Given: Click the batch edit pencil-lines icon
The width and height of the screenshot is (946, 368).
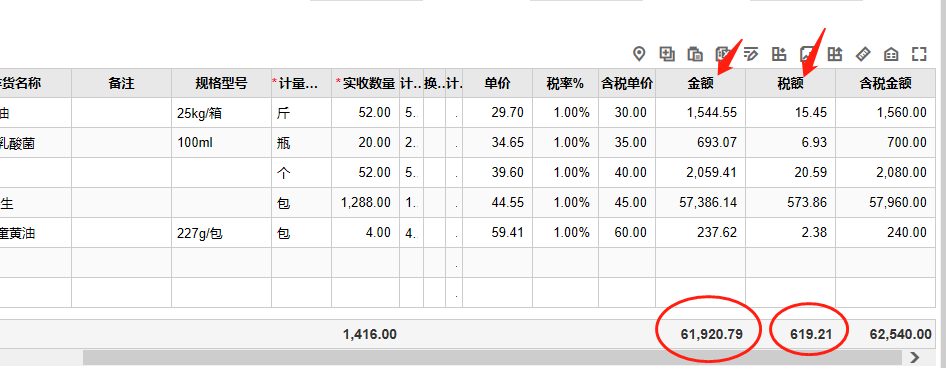Looking at the screenshot, I should coord(751,54).
